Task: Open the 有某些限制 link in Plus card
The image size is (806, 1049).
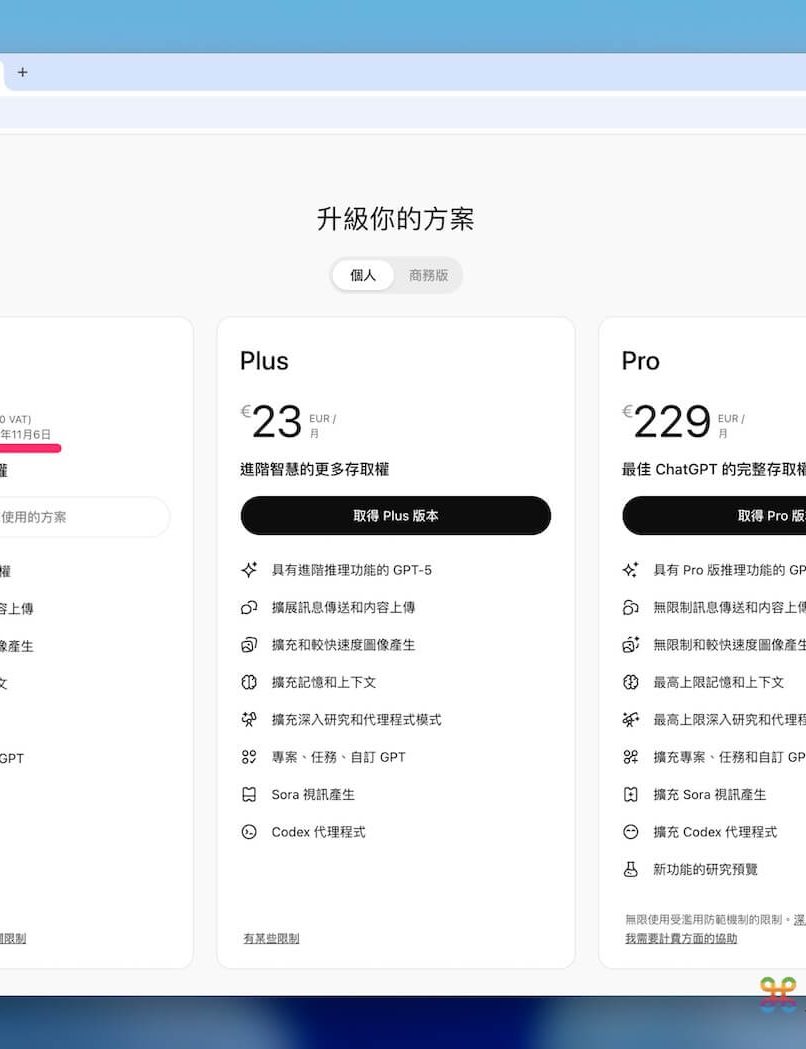Action: coord(271,938)
